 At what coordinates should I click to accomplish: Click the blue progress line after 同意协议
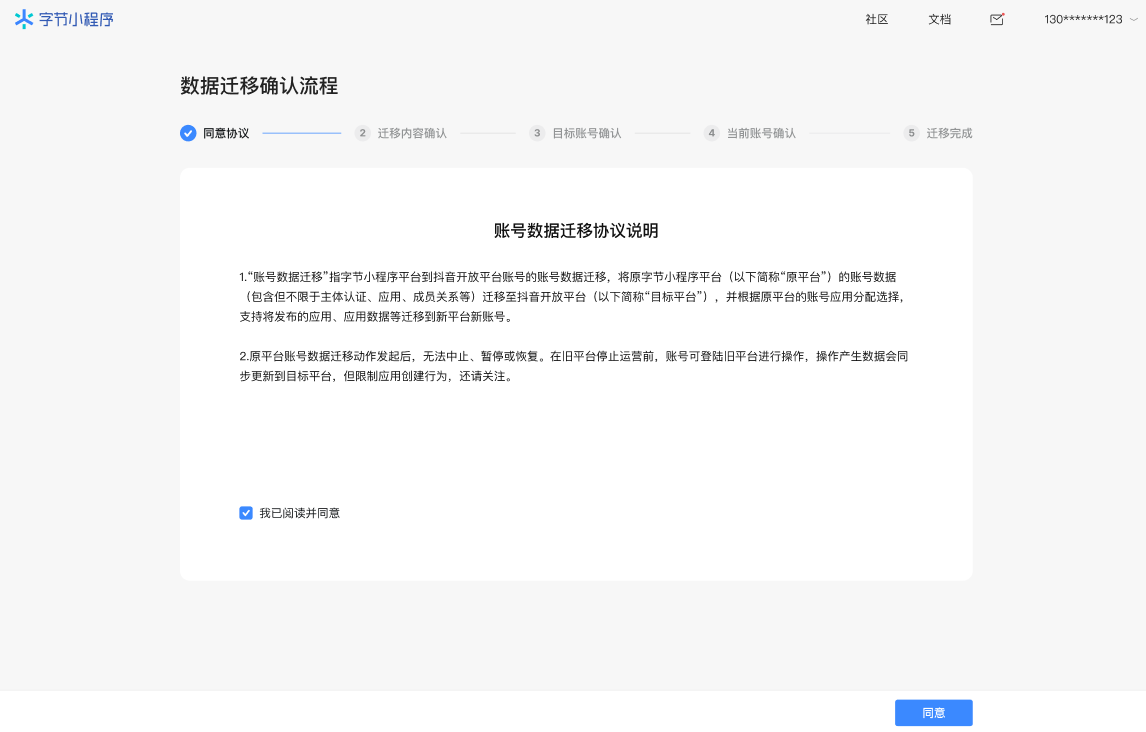tap(301, 133)
